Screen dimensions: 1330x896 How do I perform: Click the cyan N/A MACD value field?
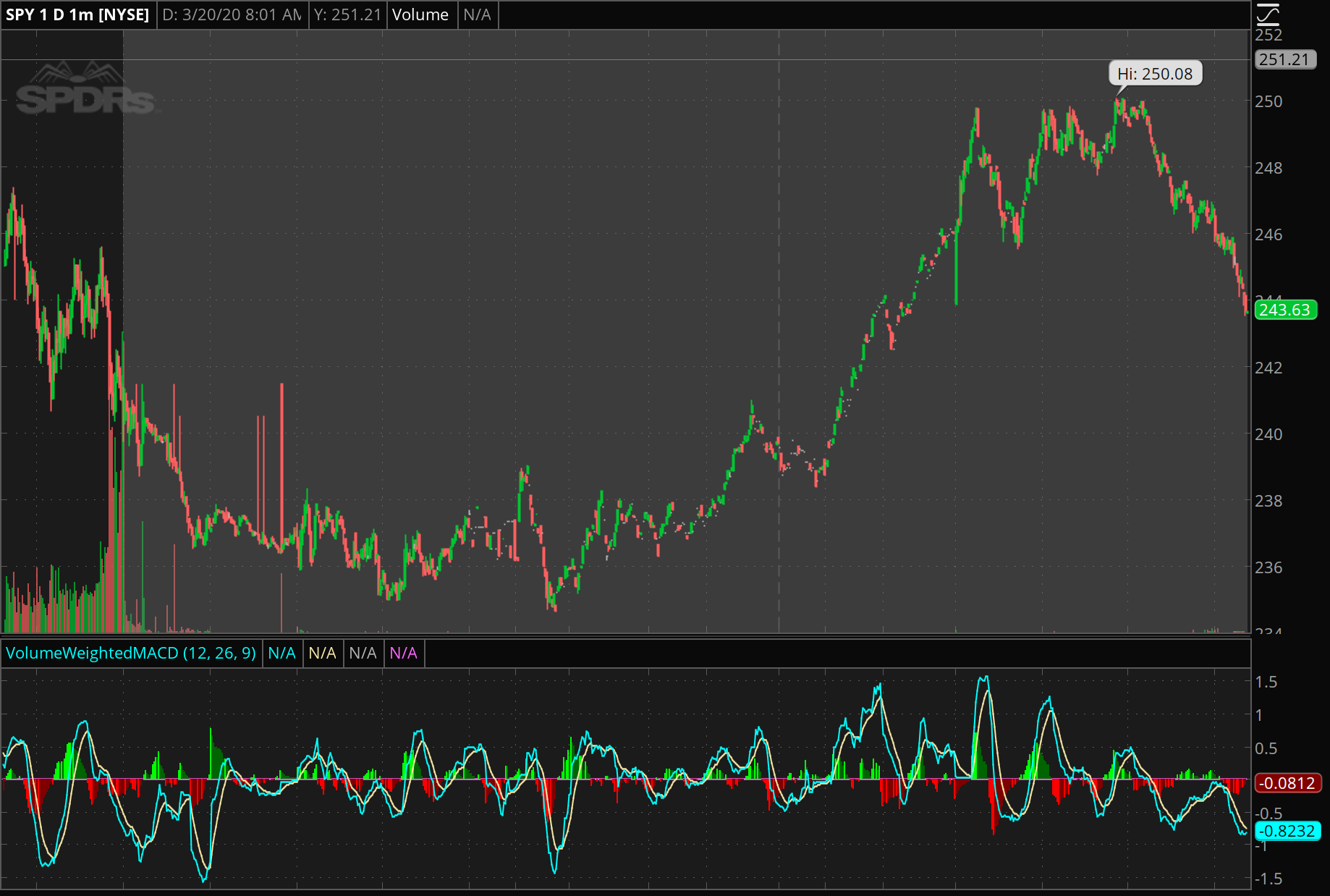point(281,653)
